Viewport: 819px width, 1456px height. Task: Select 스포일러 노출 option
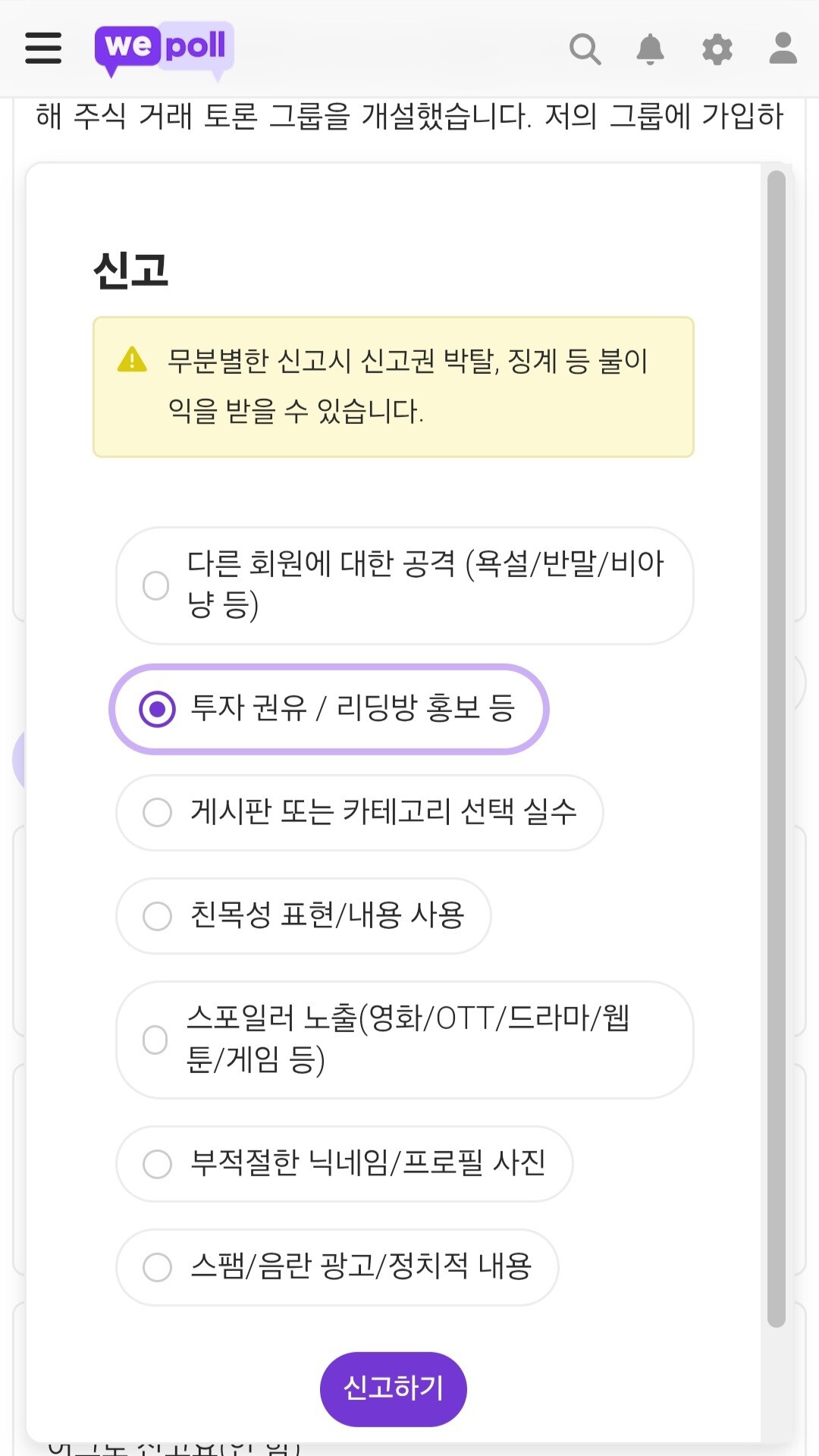tap(405, 1040)
